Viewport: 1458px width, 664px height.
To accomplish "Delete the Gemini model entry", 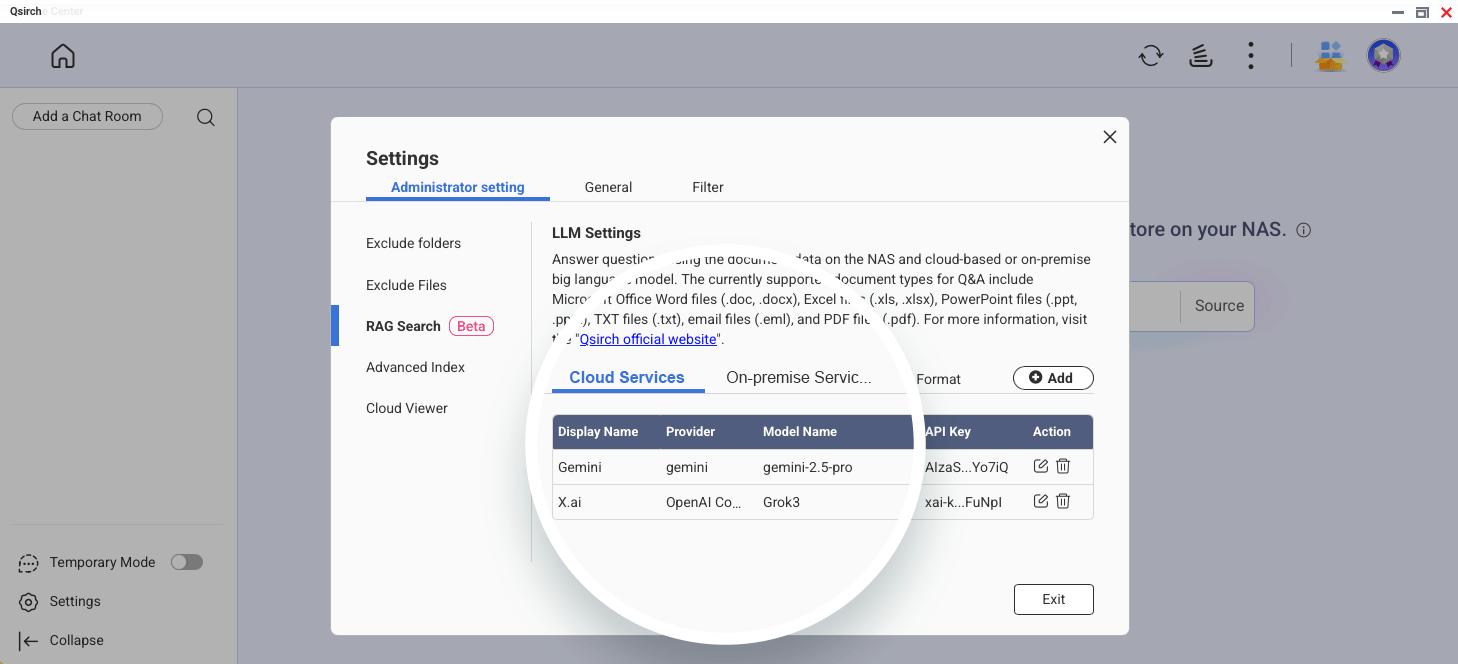I will 1063,466.
